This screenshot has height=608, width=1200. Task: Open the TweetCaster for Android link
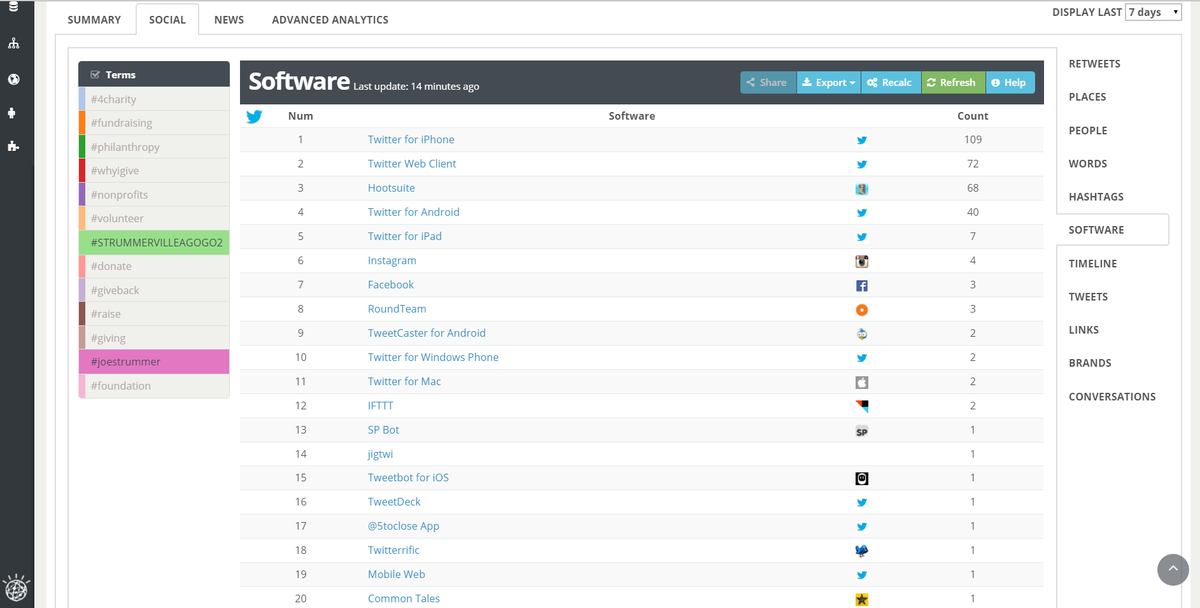click(427, 333)
